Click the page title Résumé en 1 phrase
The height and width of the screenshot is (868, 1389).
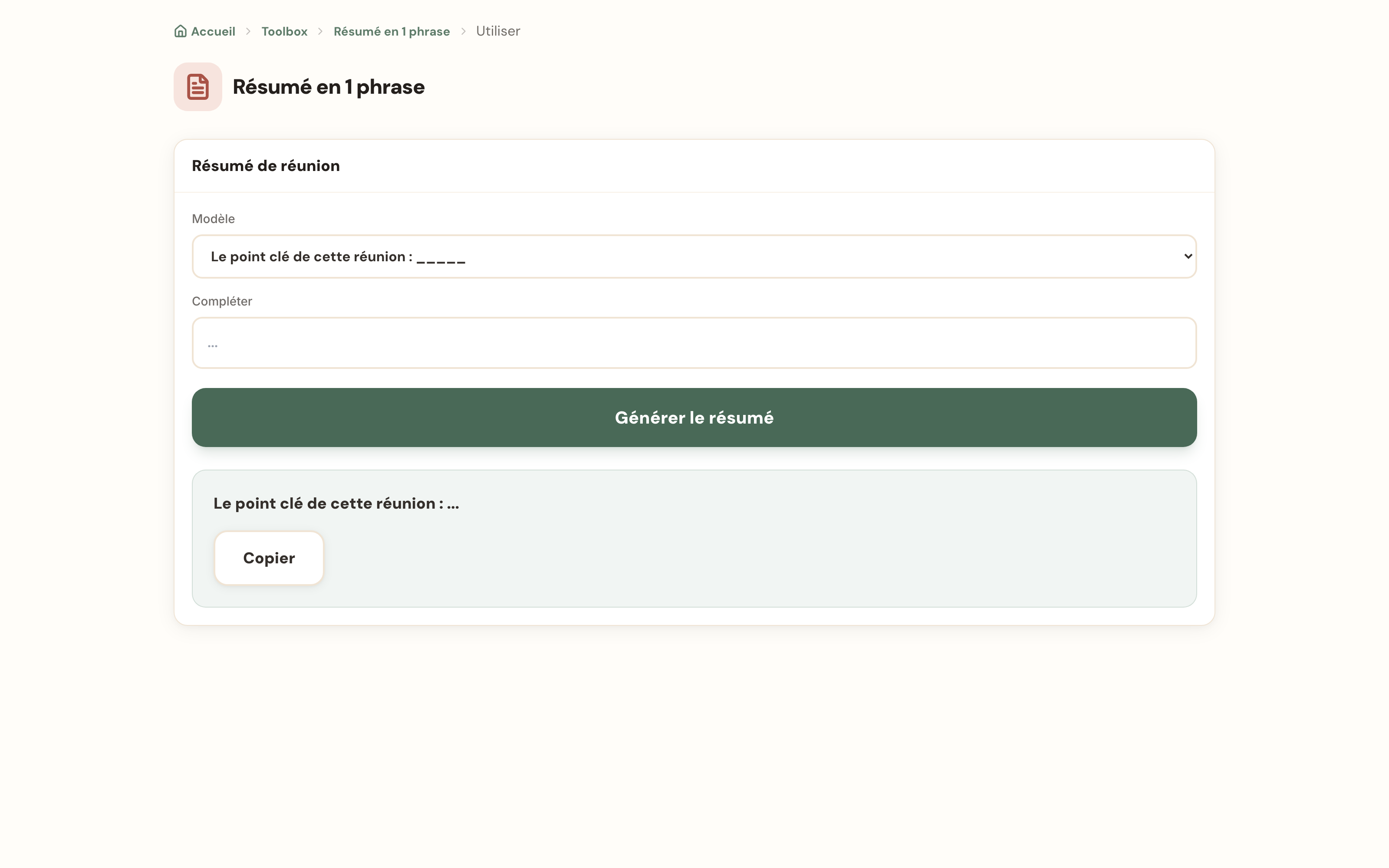point(328,87)
